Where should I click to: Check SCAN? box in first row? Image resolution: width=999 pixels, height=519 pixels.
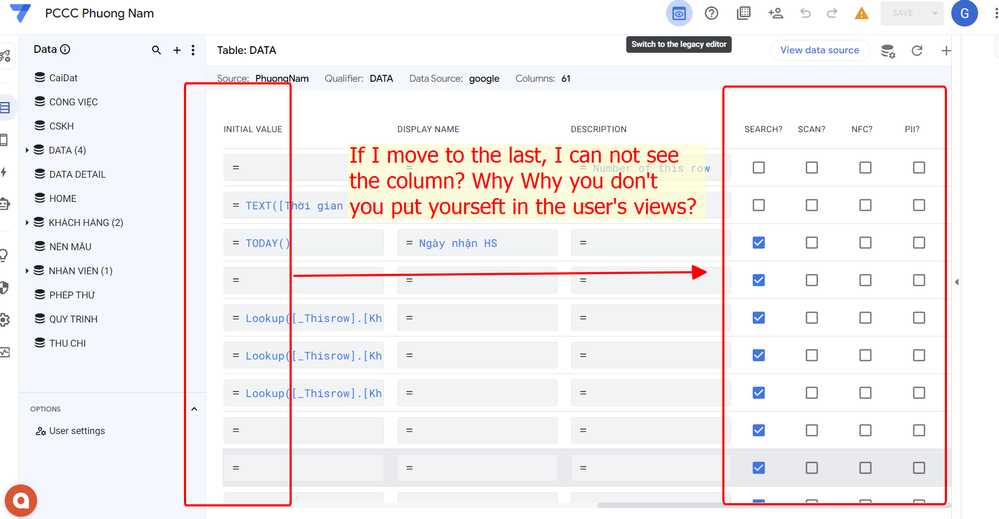click(812, 167)
